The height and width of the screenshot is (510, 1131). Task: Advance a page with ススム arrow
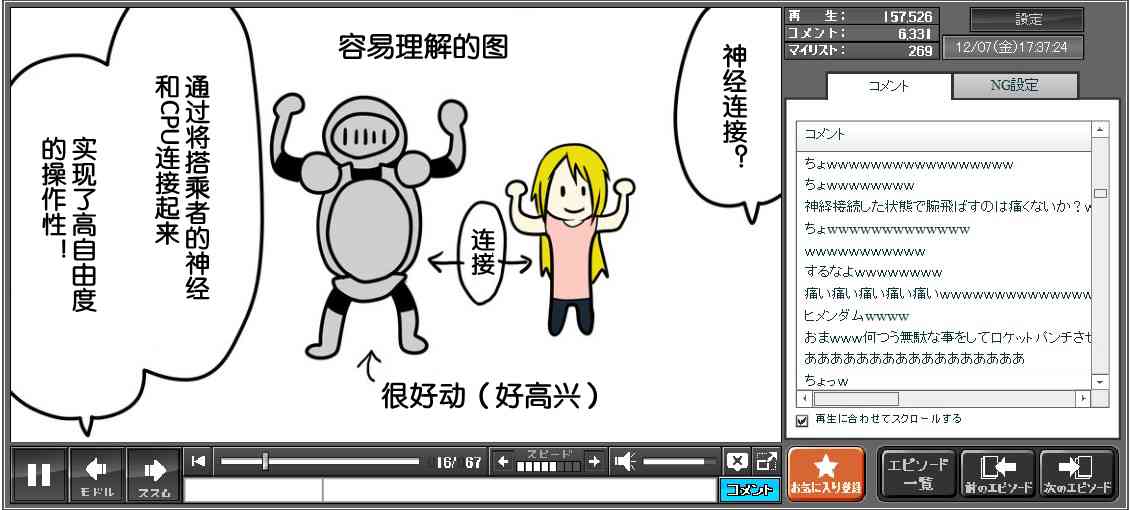tap(154, 474)
